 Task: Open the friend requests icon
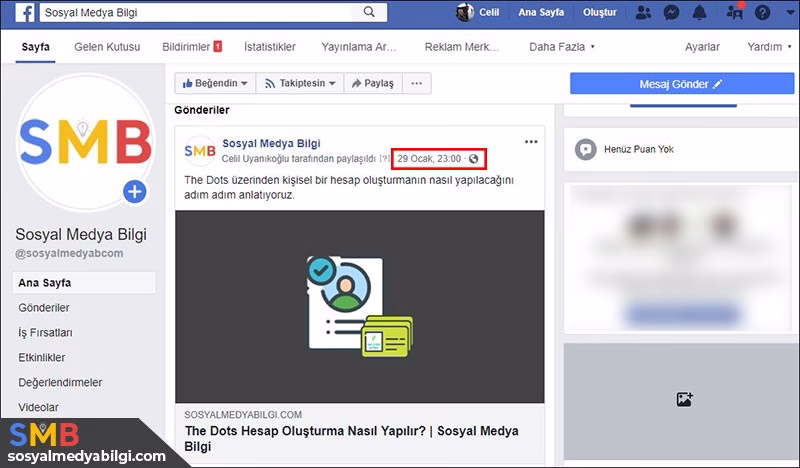[x=643, y=12]
